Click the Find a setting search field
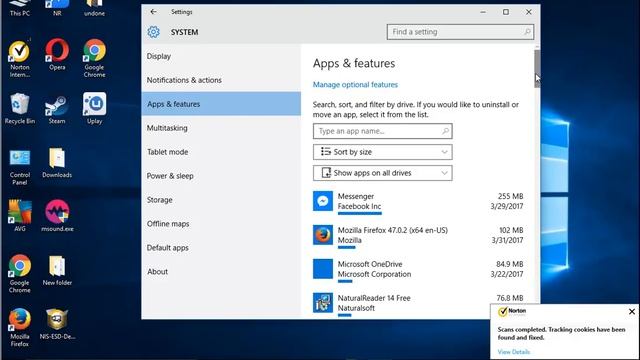 [x=460, y=32]
